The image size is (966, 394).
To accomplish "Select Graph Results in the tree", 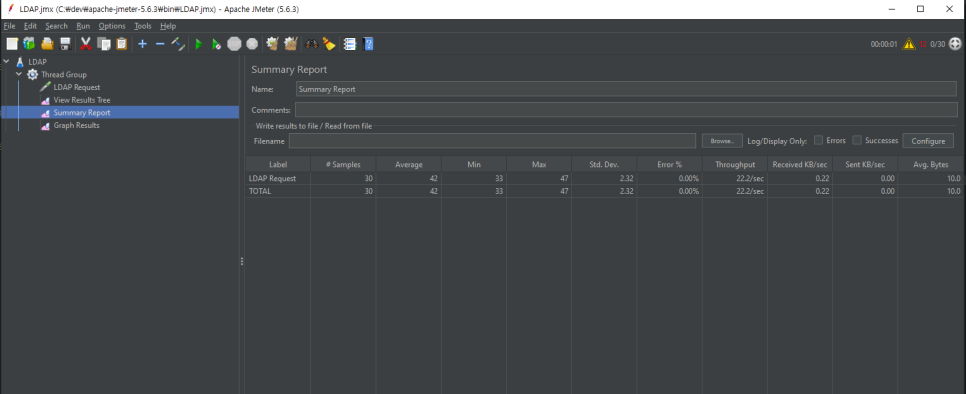I will (x=76, y=125).
